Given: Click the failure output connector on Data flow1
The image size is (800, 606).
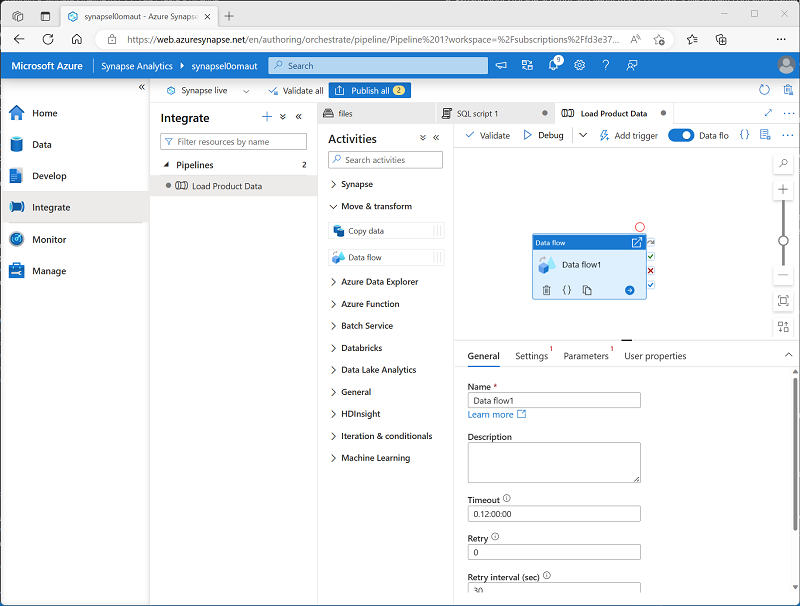Looking at the screenshot, I should coord(651,271).
